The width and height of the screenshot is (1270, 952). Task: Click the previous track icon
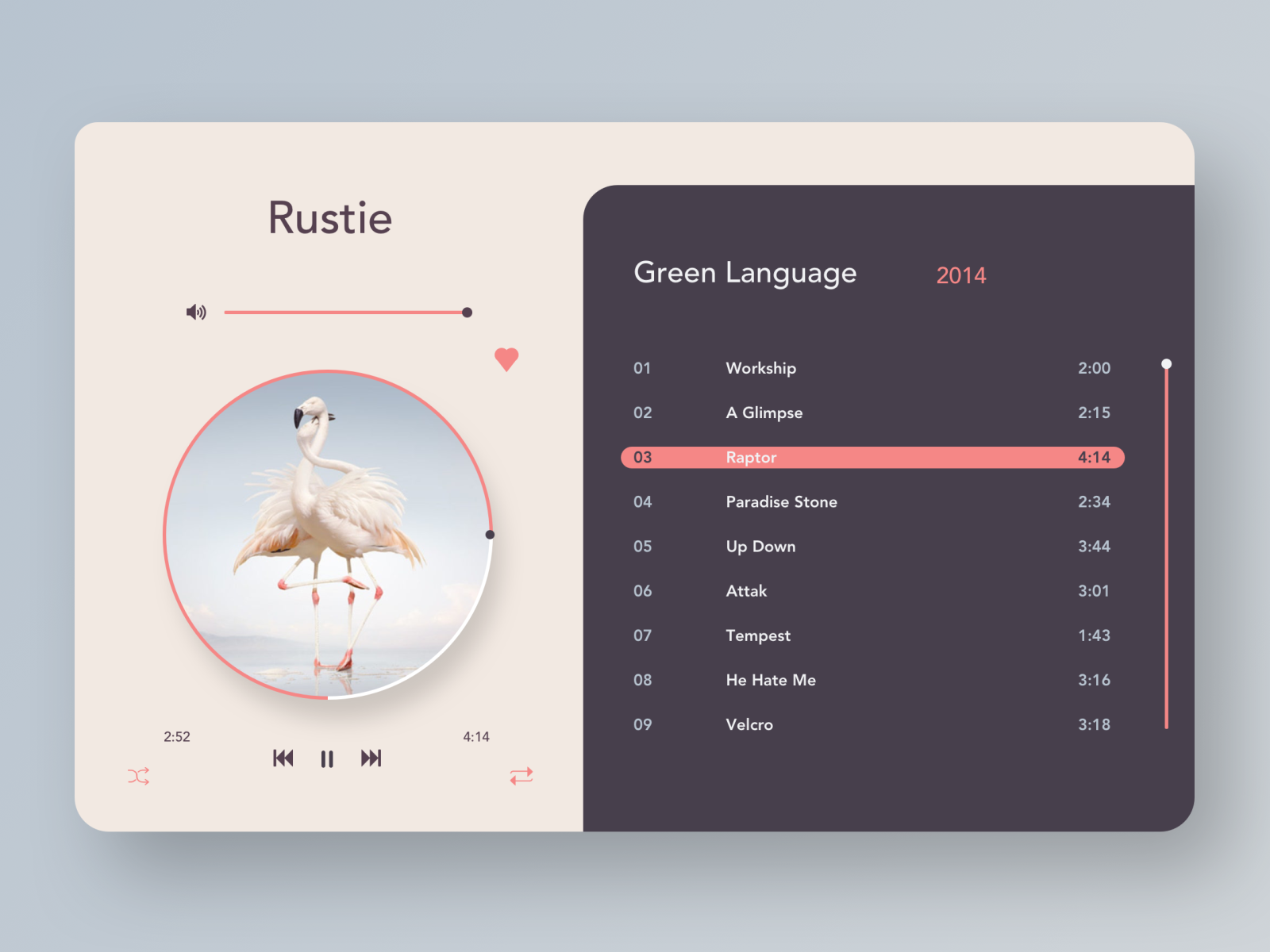(x=283, y=758)
